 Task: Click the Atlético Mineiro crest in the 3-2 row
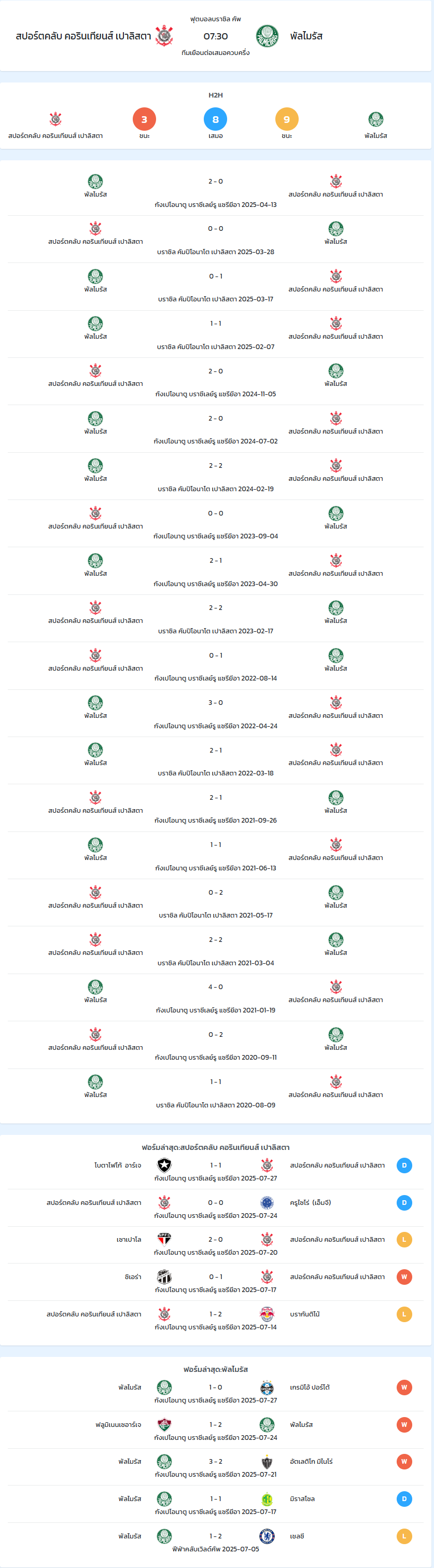[267, 1462]
